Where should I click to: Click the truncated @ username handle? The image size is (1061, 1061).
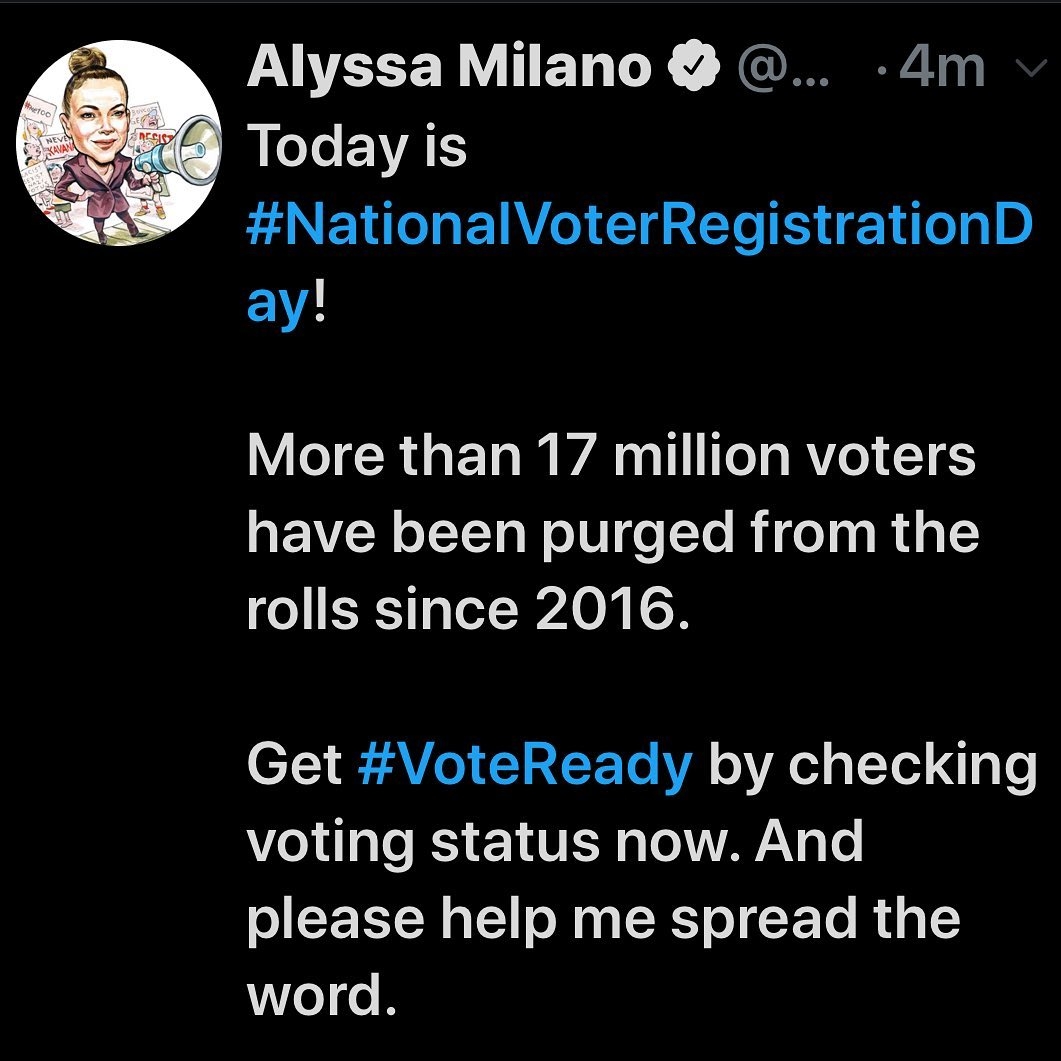(x=783, y=68)
